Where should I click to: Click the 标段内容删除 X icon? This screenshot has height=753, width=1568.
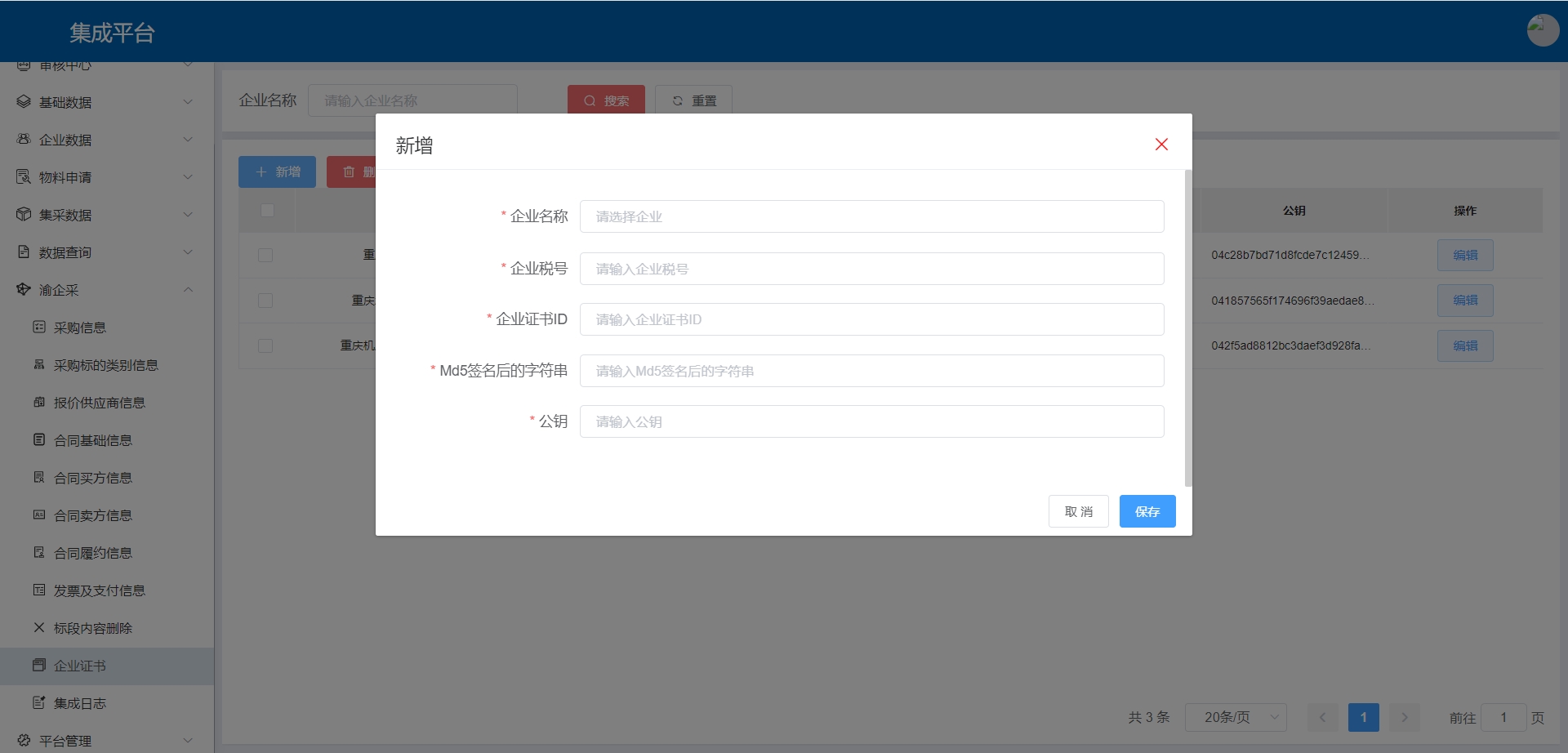tap(38, 628)
